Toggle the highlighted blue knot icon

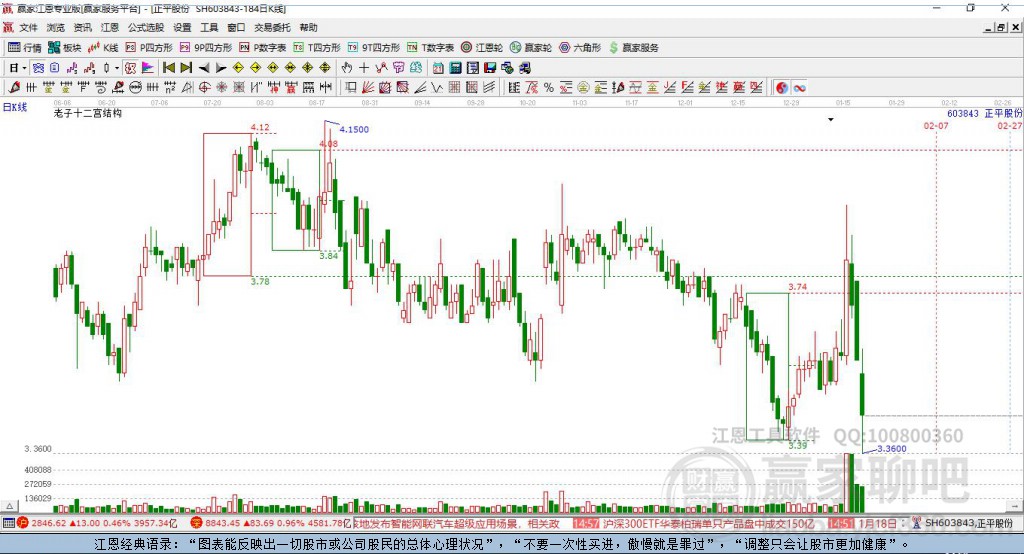tap(38, 68)
